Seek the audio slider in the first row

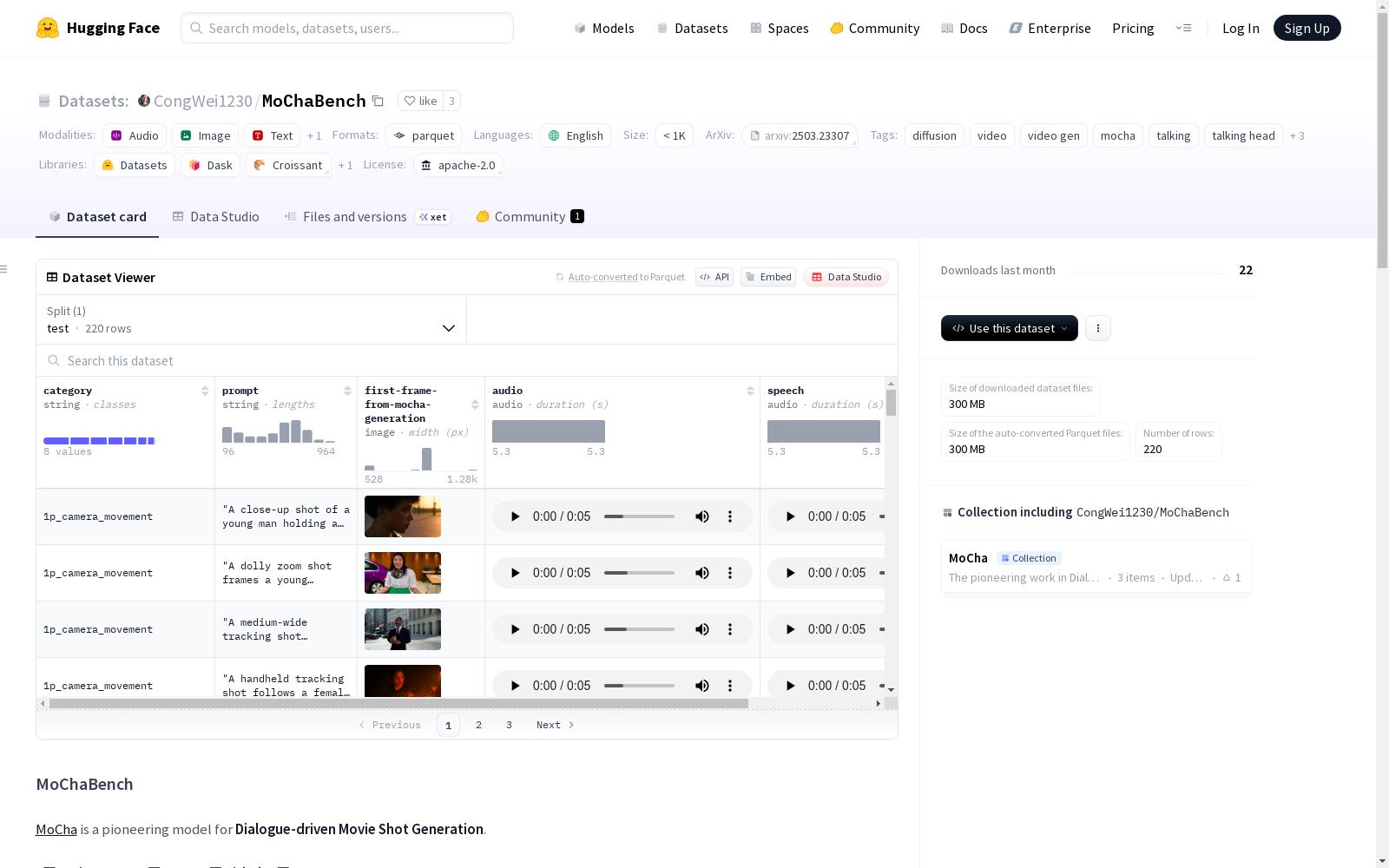point(639,516)
